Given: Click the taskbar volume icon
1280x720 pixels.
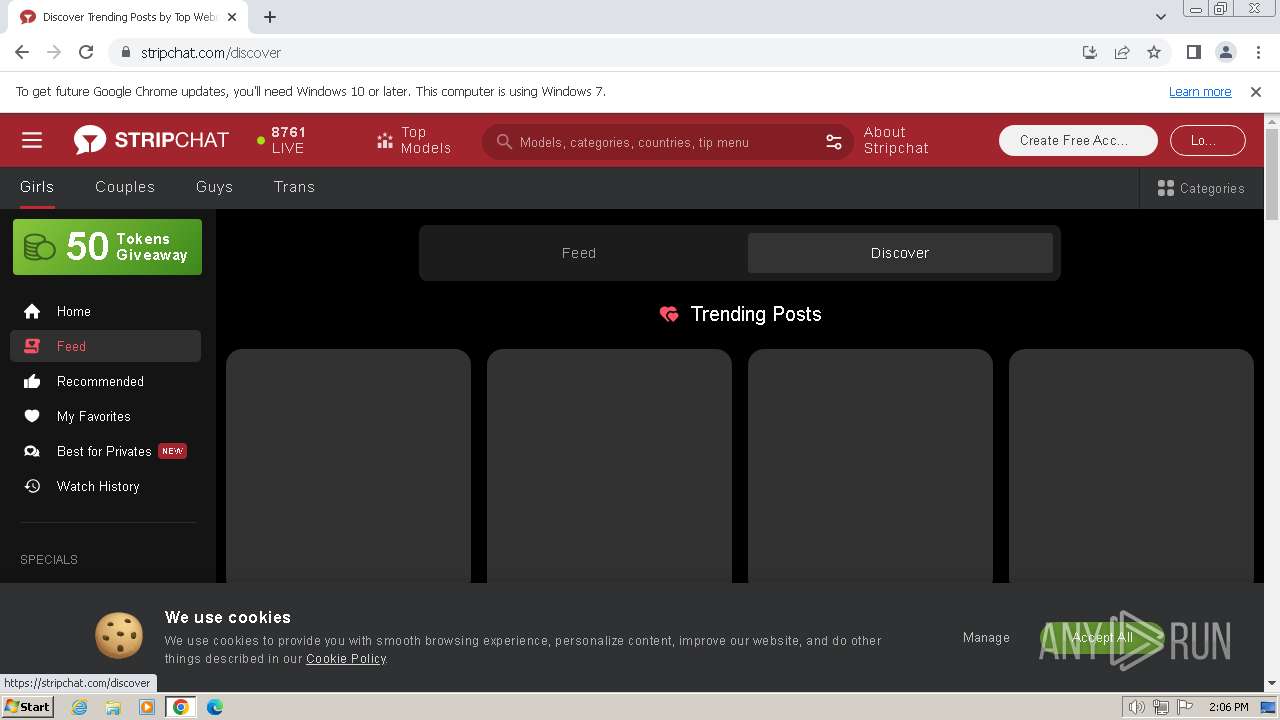Looking at the screenshot, I should (1136, 707).
